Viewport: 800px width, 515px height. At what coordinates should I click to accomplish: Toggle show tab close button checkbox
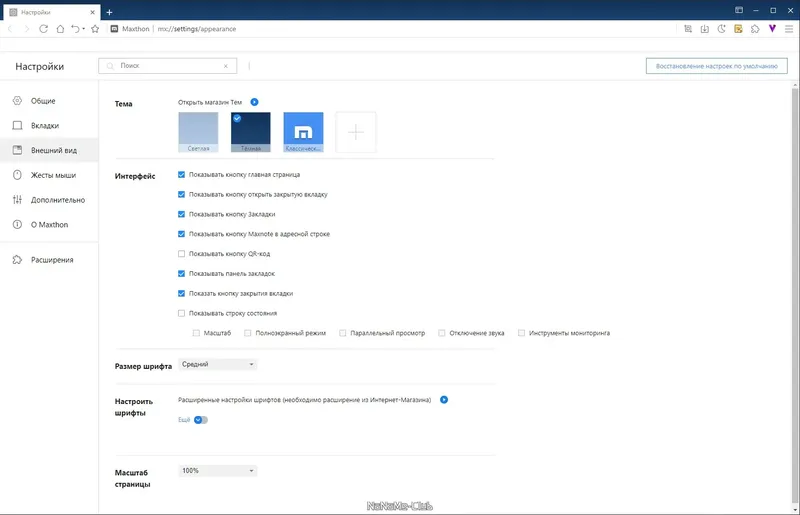click(181, 293)
